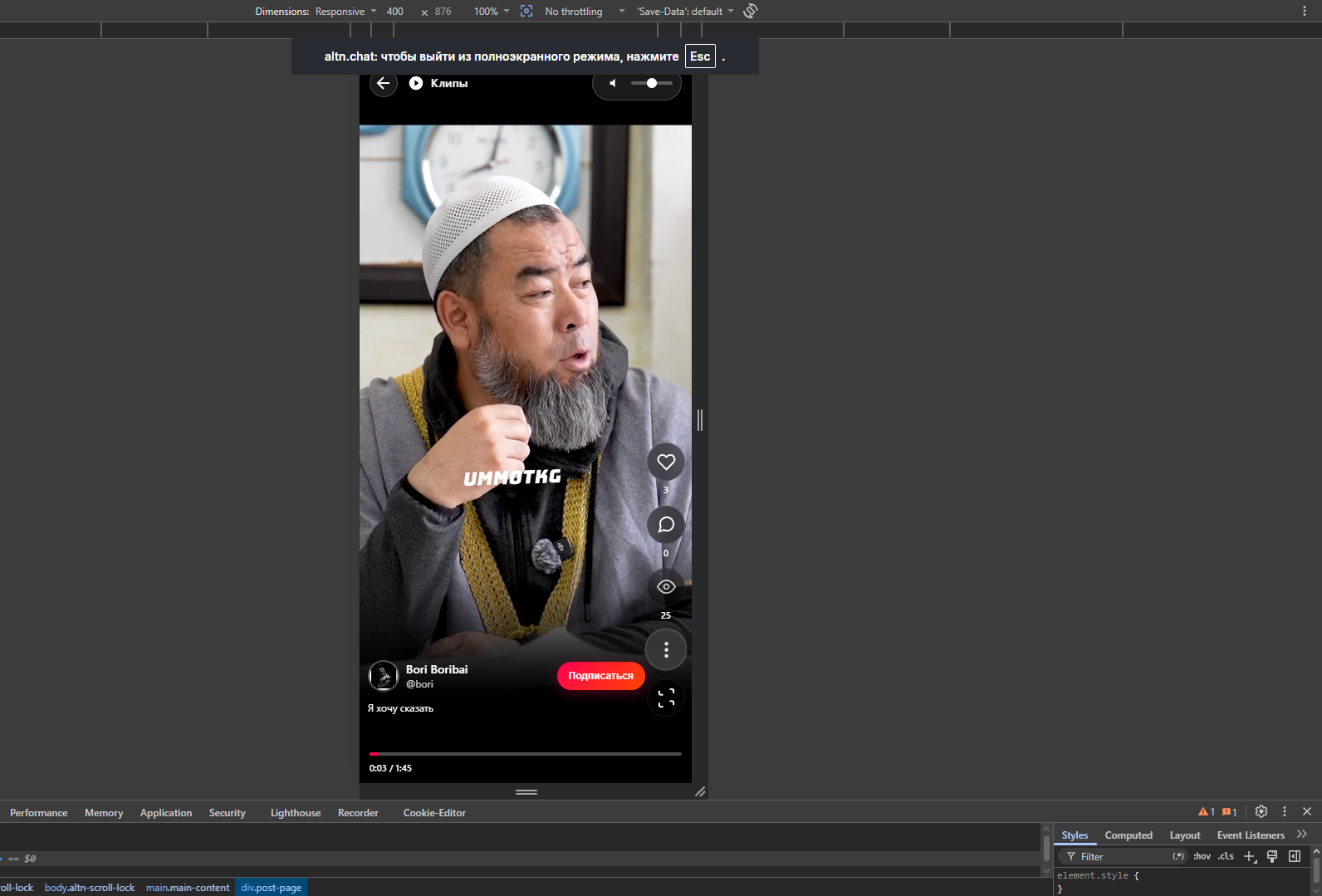Image resolution: width=1322 pixels, height=896 pixels.
Task: Select div.post-page in the breadcrumb
Action: [272, 888]
